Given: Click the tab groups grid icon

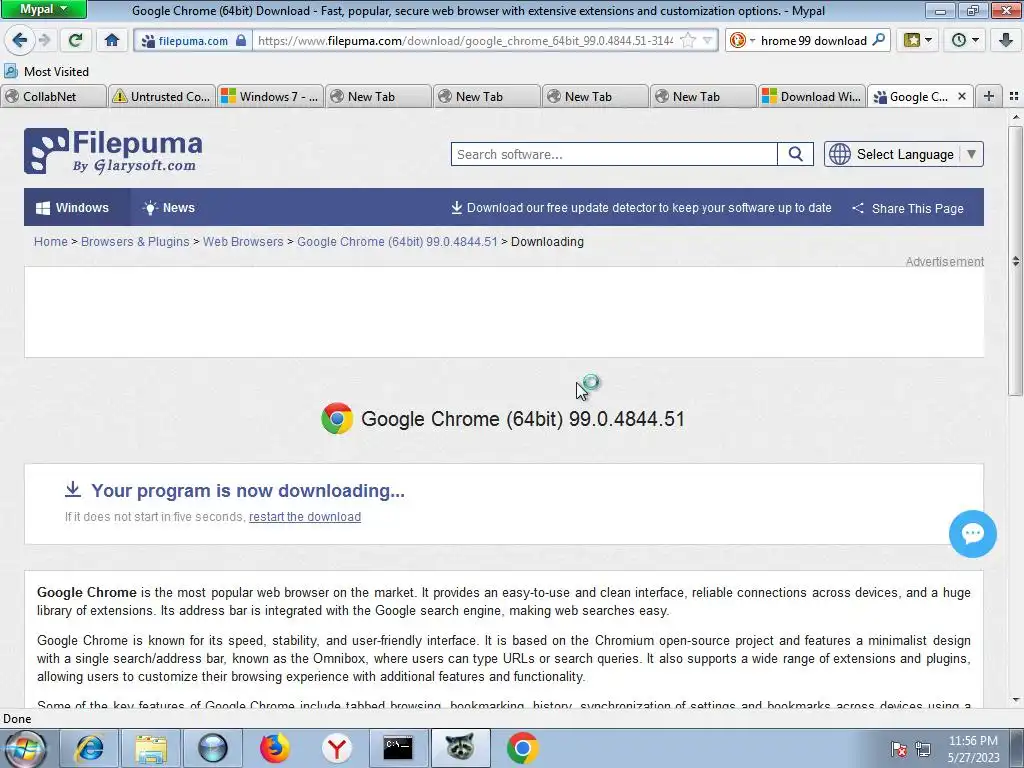Looking at the screenshot, I should [x=1014, y=97].
